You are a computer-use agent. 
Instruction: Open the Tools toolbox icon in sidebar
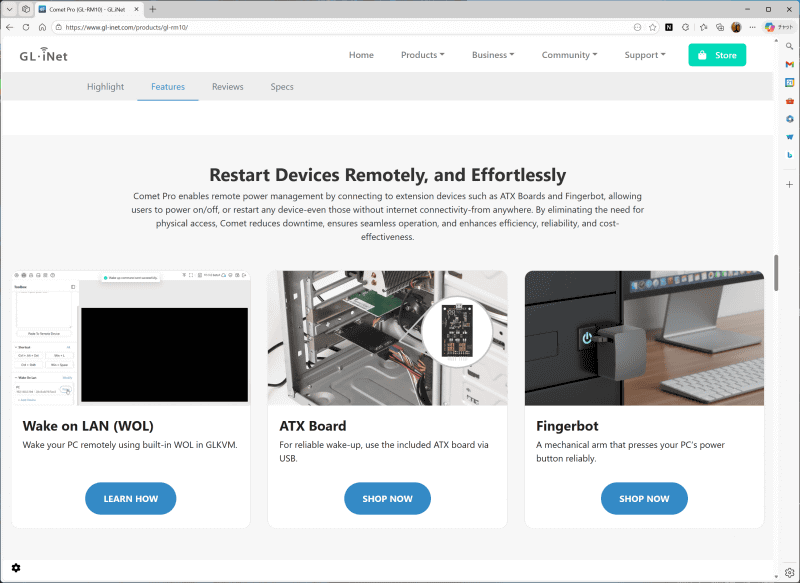click(789, 100)
